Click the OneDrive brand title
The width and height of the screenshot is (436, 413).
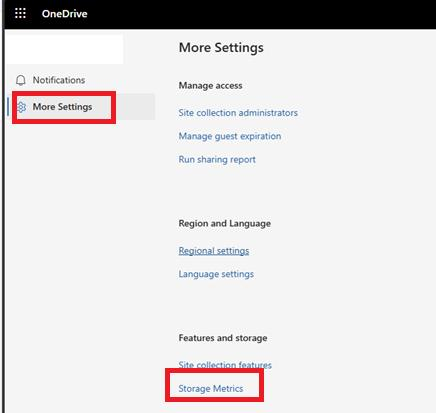tap(65, 14)
